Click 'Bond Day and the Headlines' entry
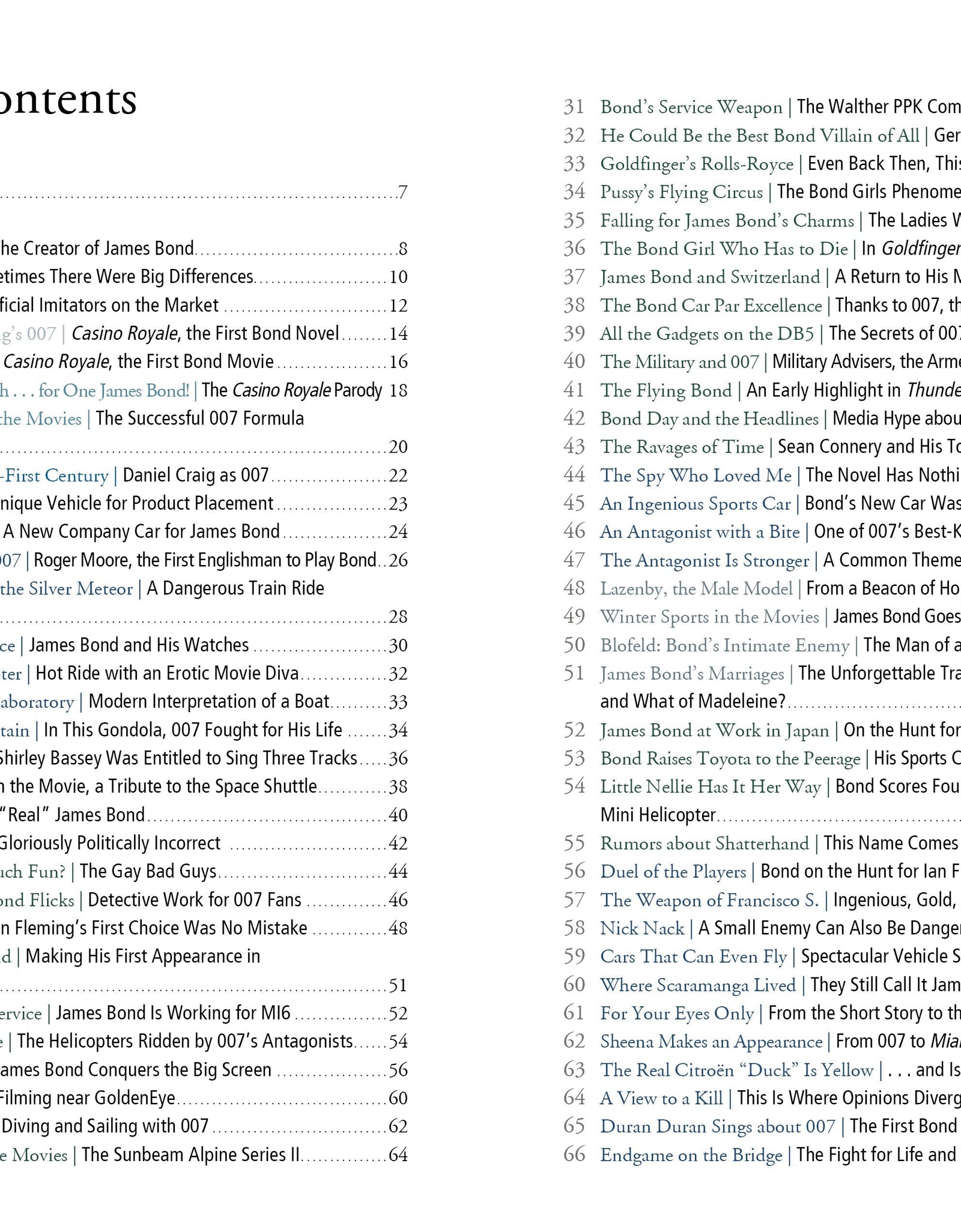Screen dimensions: 961x1232 tap(709, 419)
